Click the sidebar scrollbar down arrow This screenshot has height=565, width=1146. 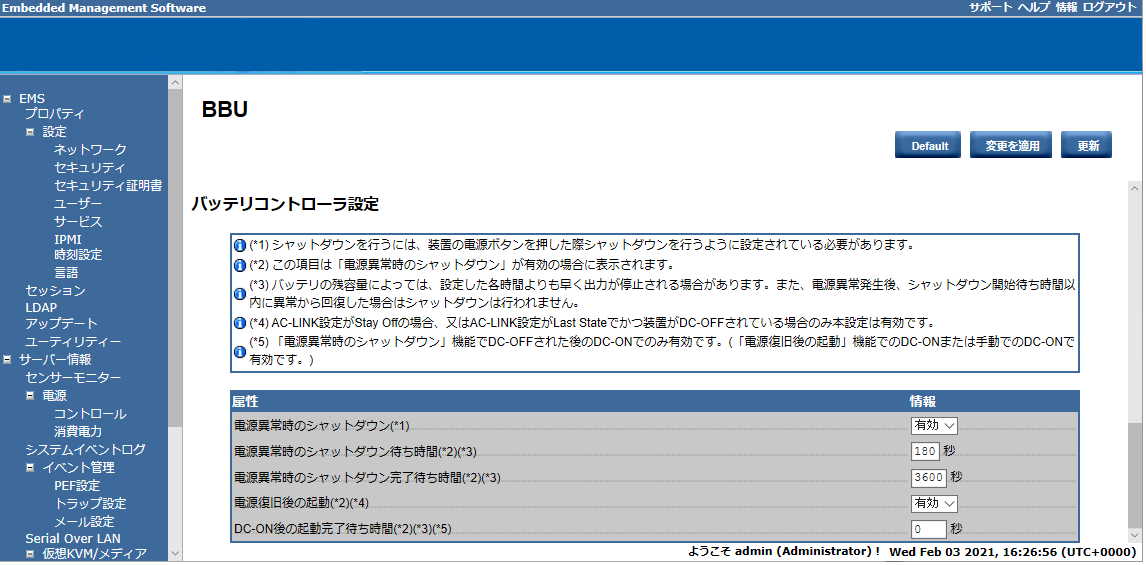(175, 553)
